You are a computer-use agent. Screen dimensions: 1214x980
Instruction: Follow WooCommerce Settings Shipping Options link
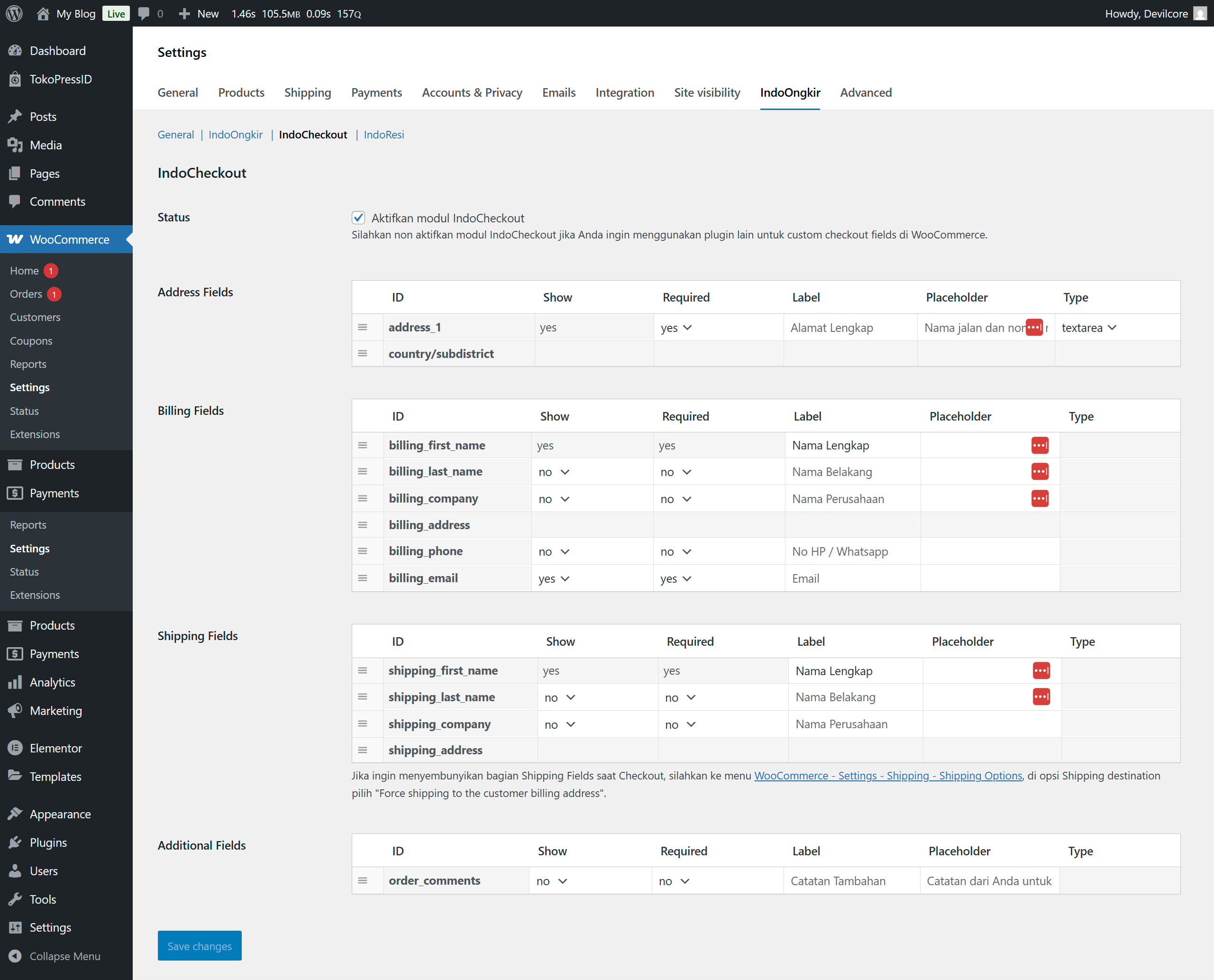(x=888, y=776)
